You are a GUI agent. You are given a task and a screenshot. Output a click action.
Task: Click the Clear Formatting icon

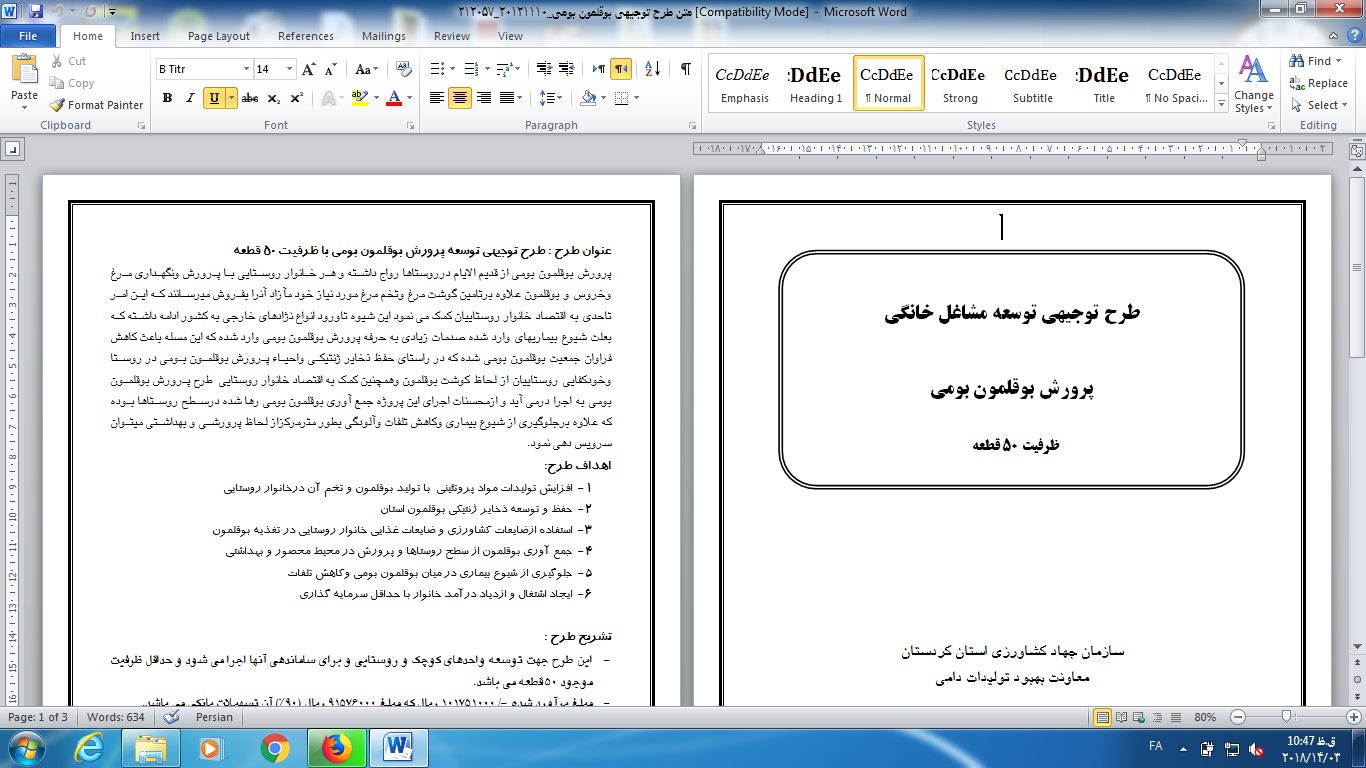[x=405, y=69]
